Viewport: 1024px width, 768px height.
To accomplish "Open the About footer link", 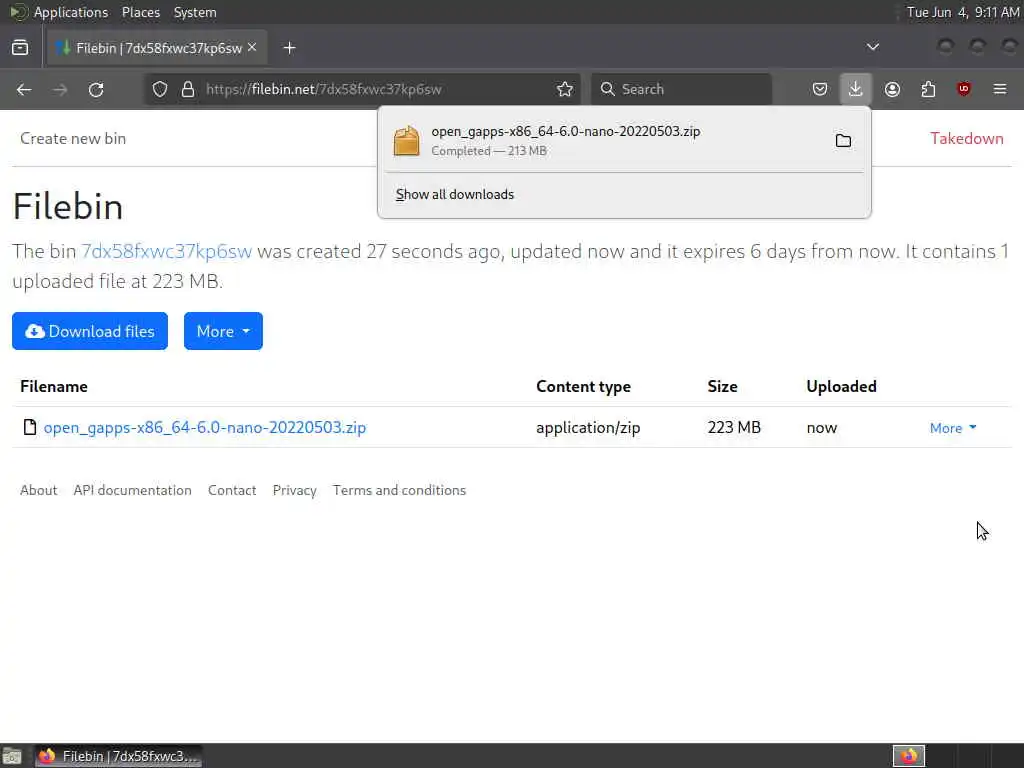I will [x=39, y=490].
